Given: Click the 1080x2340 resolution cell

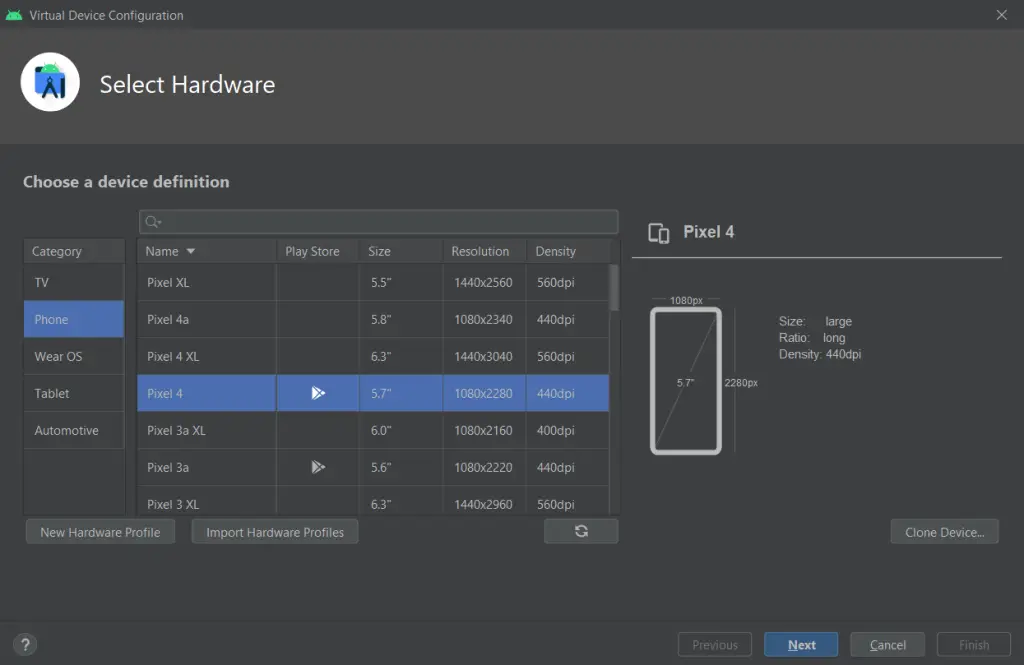Looking at the screenshot, I should [x=485, y=319].
